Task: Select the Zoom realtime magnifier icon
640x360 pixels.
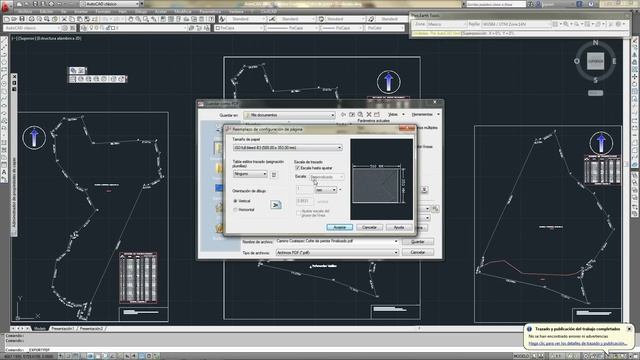Action: tap(138, 19)
